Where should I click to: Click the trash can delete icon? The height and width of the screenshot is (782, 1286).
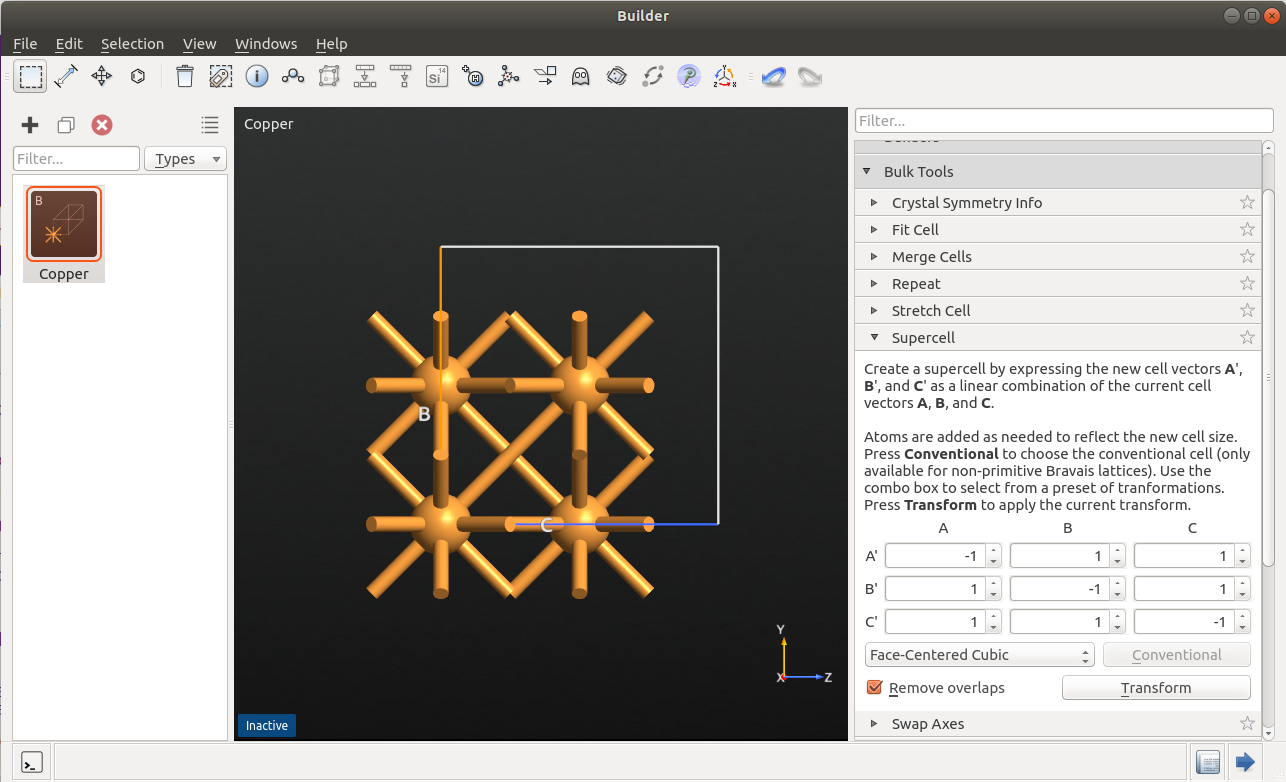(185, 76)
